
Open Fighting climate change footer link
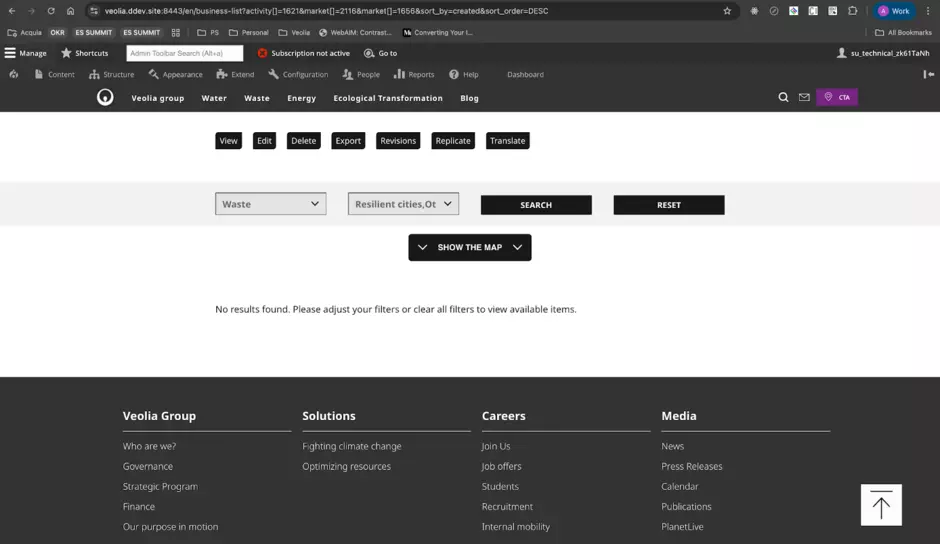pos(352,446)
